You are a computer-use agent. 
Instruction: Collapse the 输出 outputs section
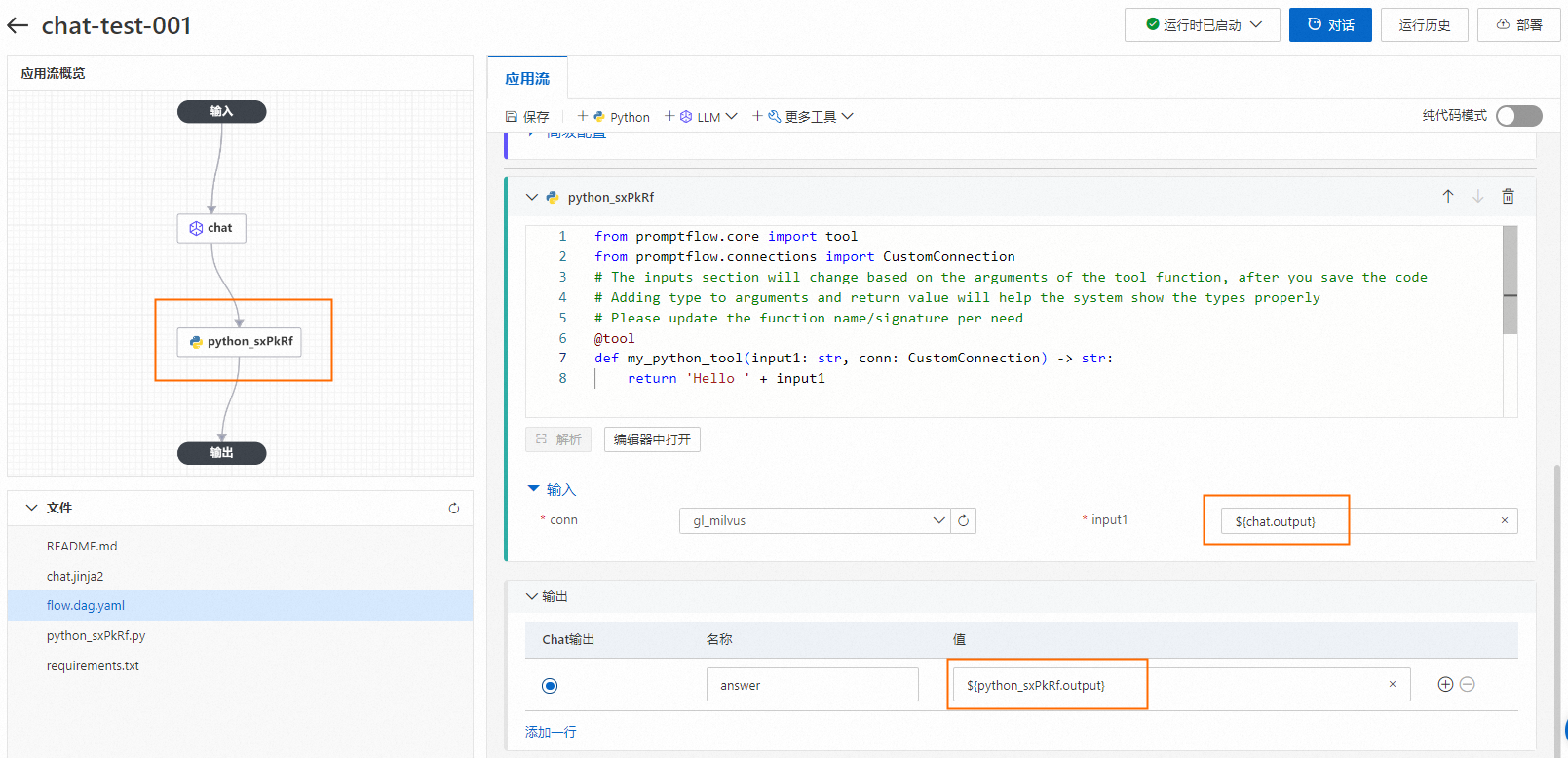(531, 596)
